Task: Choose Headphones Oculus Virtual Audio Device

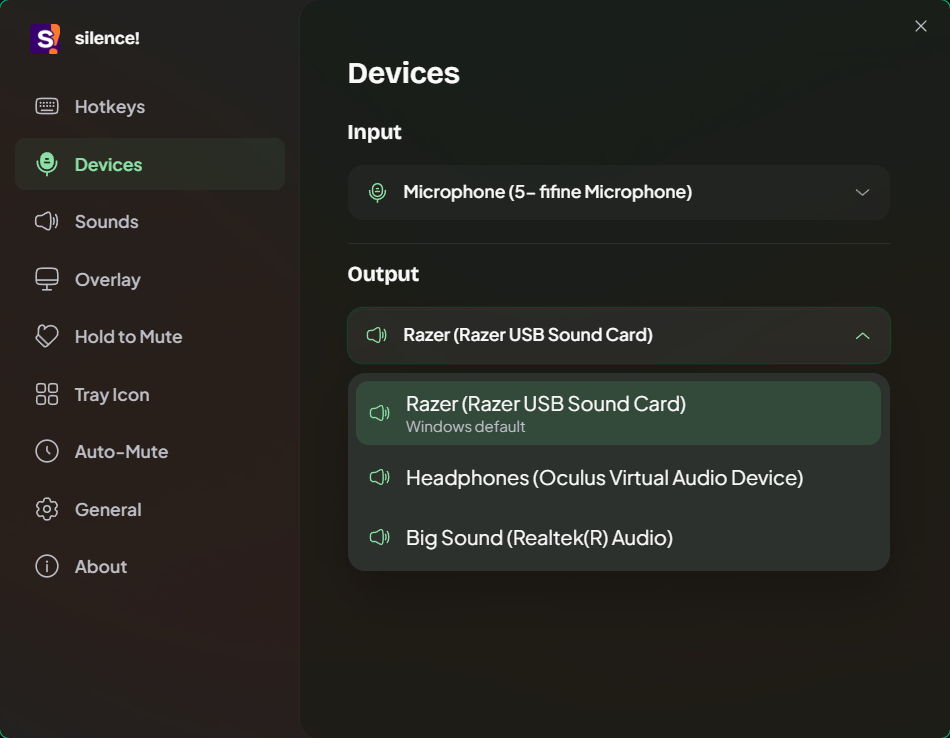Action: tap(619, 477)
